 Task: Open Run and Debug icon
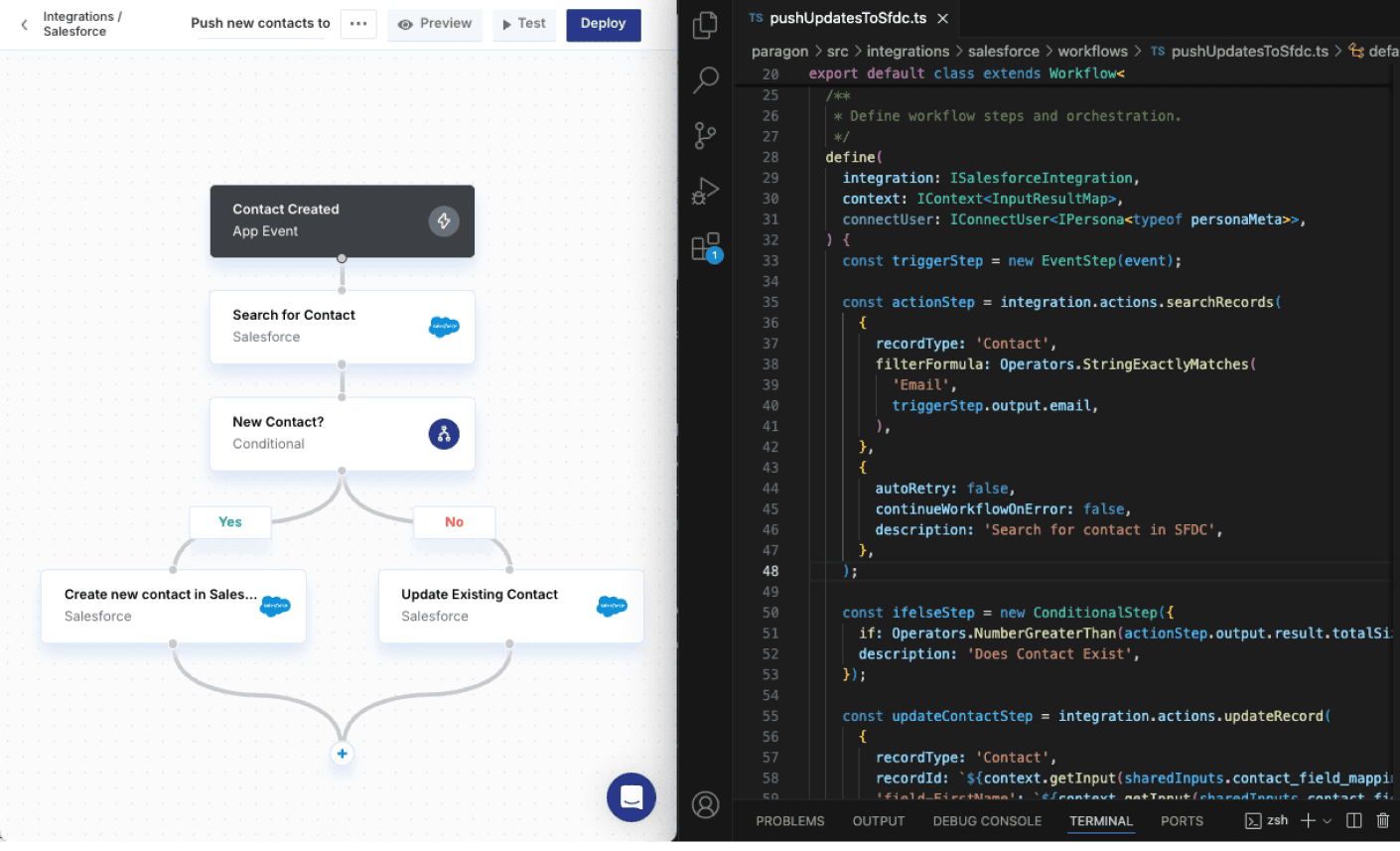click(705, 190)
